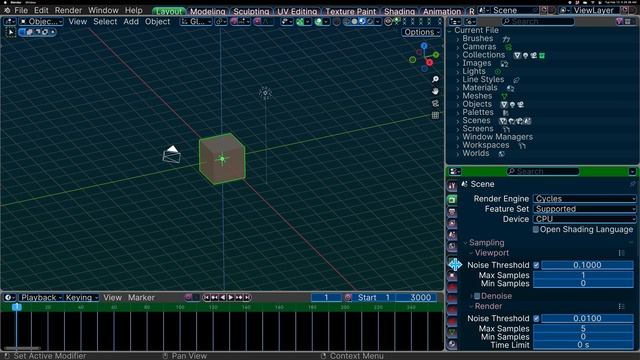Switch to the Sculpting workspace tab

point(251,11)
